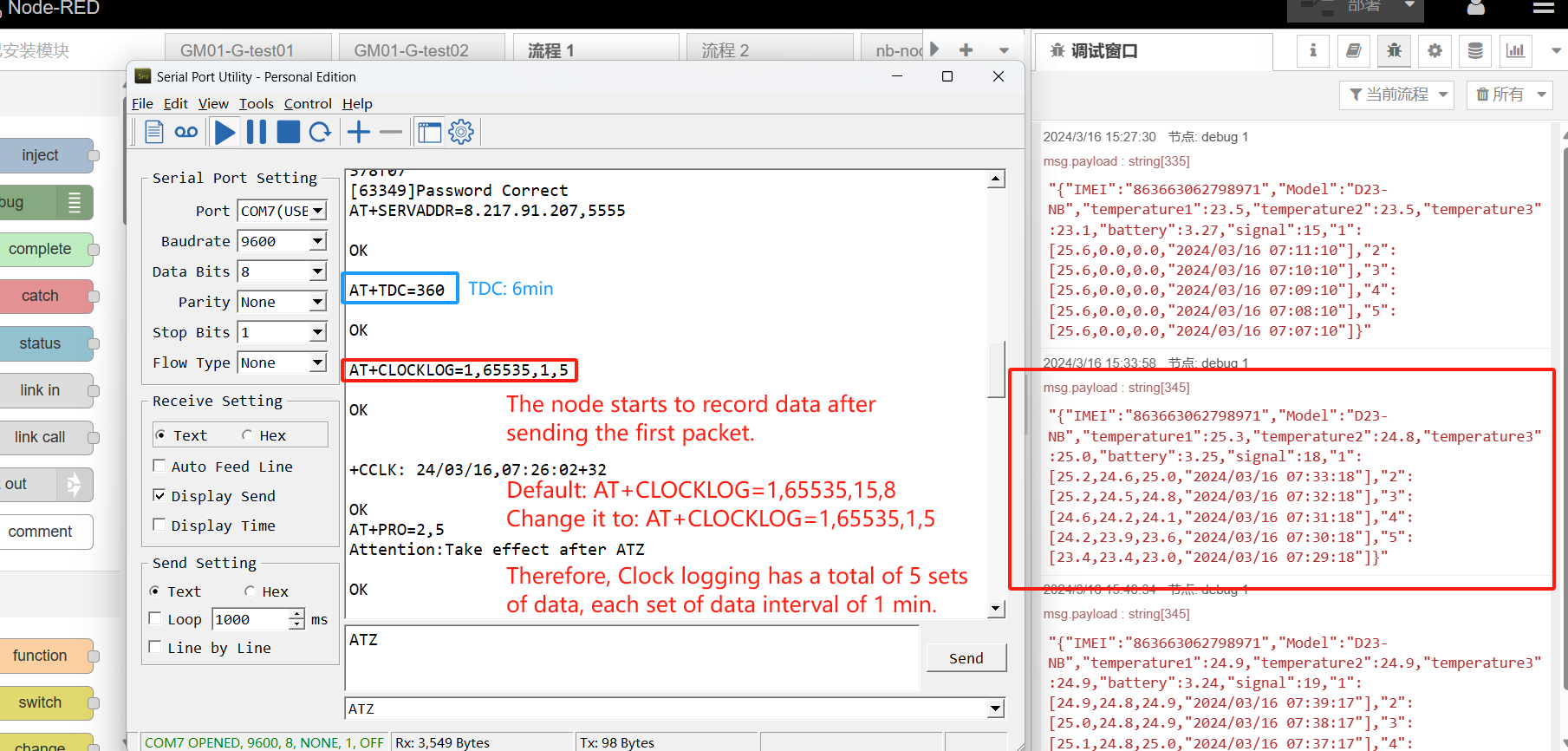Open the View menu

[x=213, y=104]
